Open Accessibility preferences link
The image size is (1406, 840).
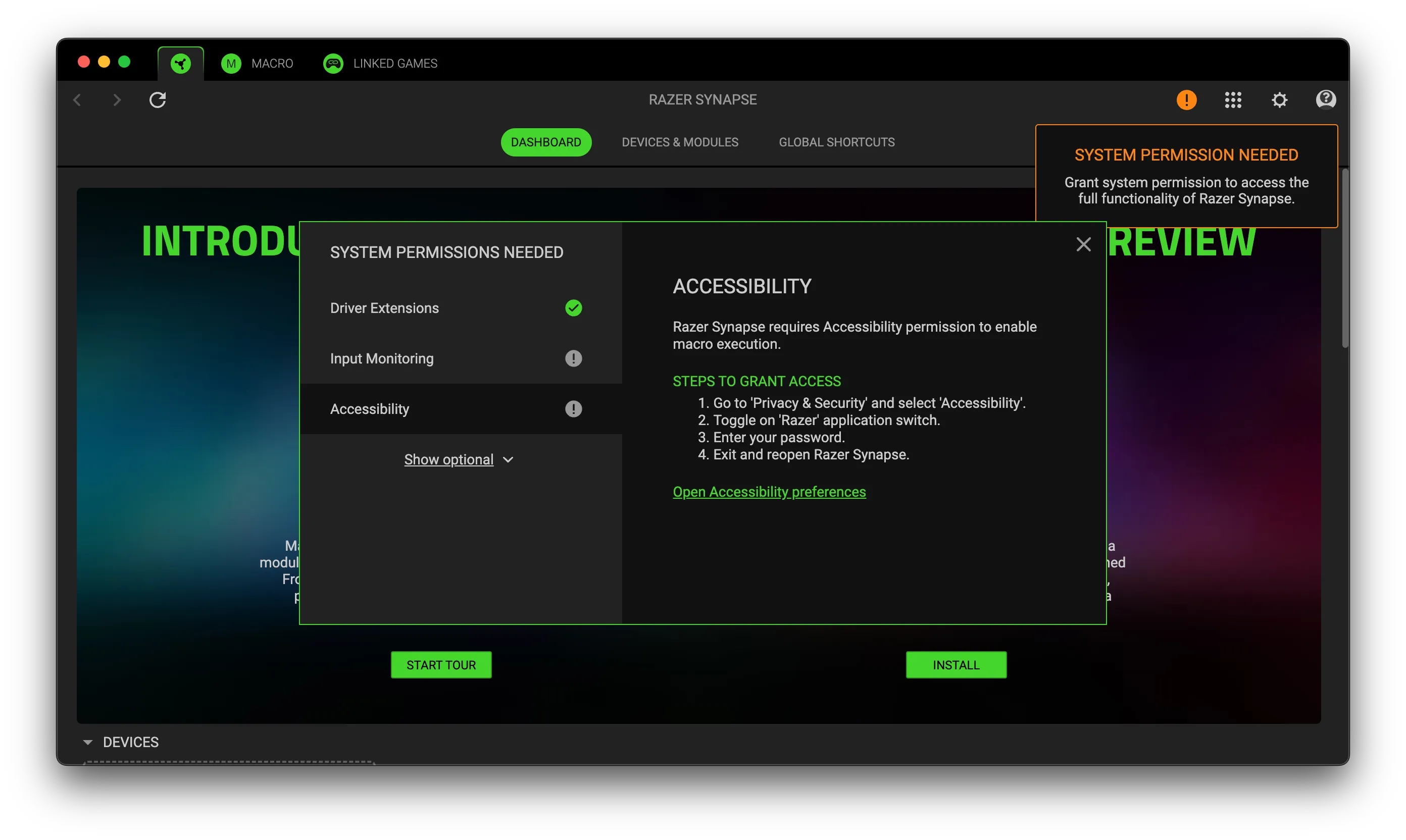[769, 491]
